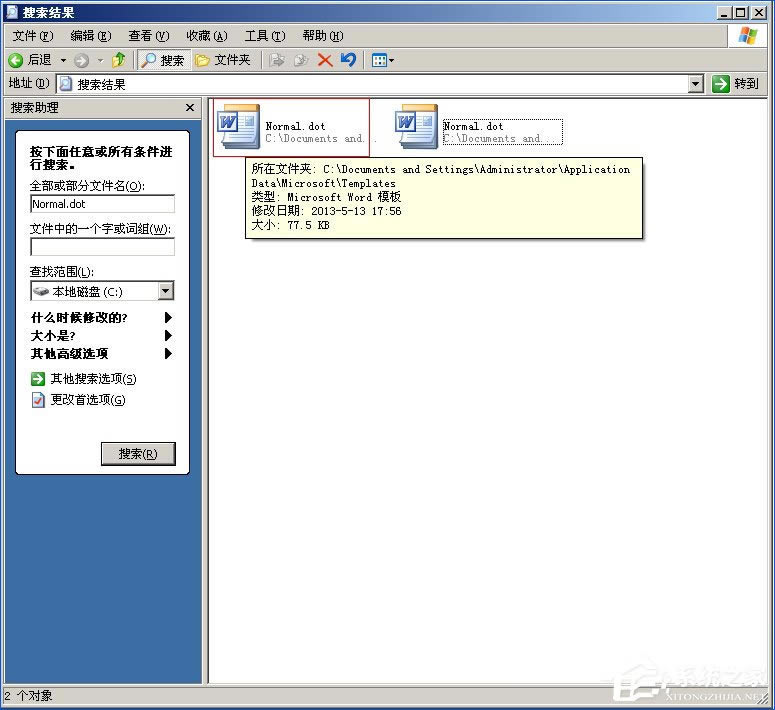The width and height of the screenshot is (775, 710).
Task: Open the 编辑(E) menu
Action: [x=91, y=36]
